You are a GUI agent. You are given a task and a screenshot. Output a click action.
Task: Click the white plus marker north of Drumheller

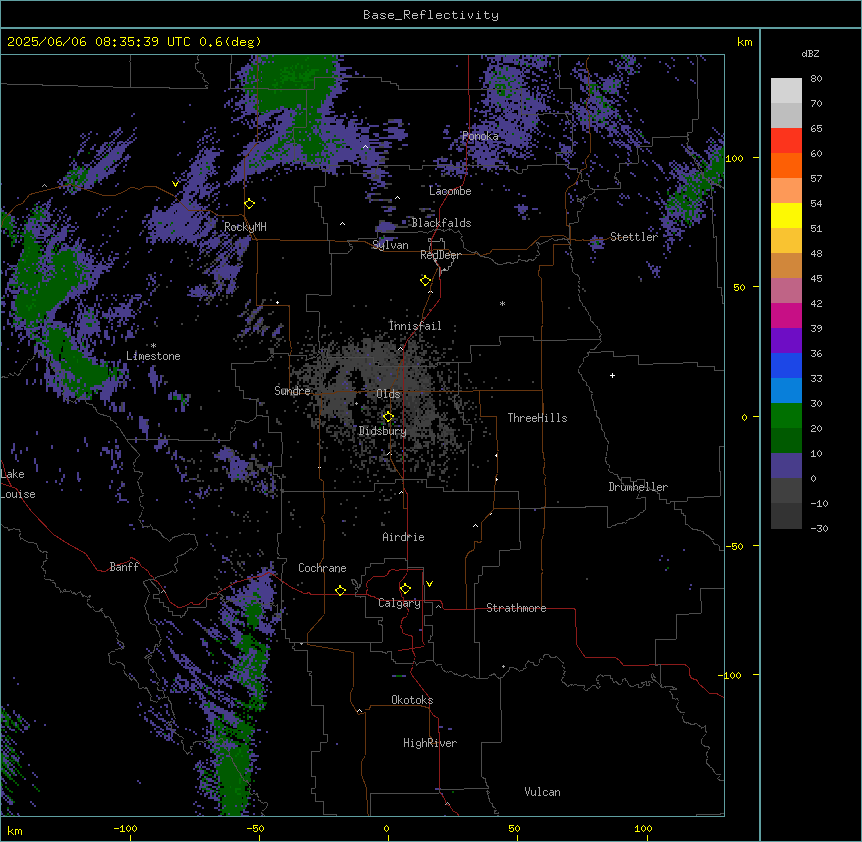coord(612,375)
